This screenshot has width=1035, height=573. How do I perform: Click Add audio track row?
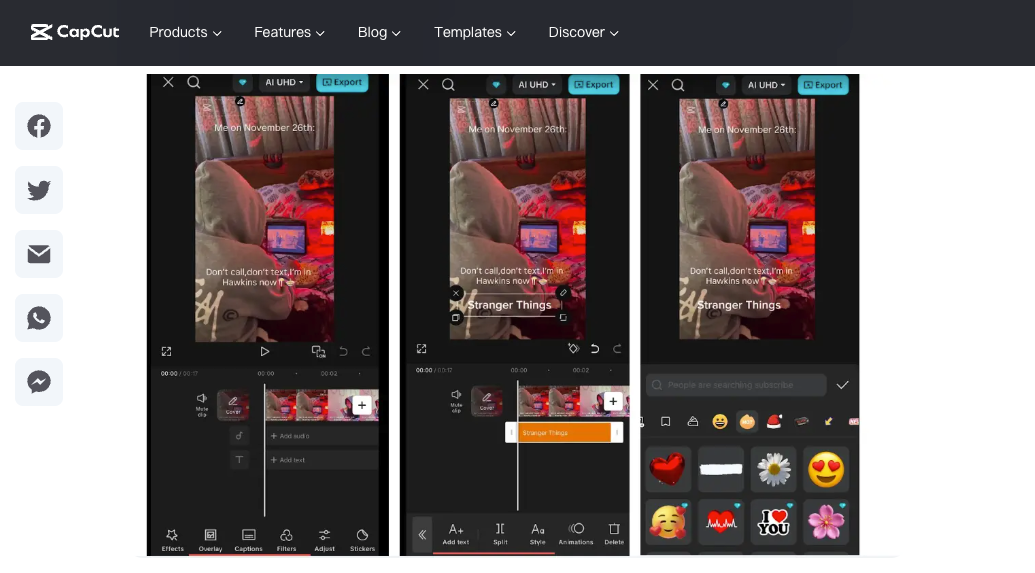pyautogui.click(x=322, y=436)
